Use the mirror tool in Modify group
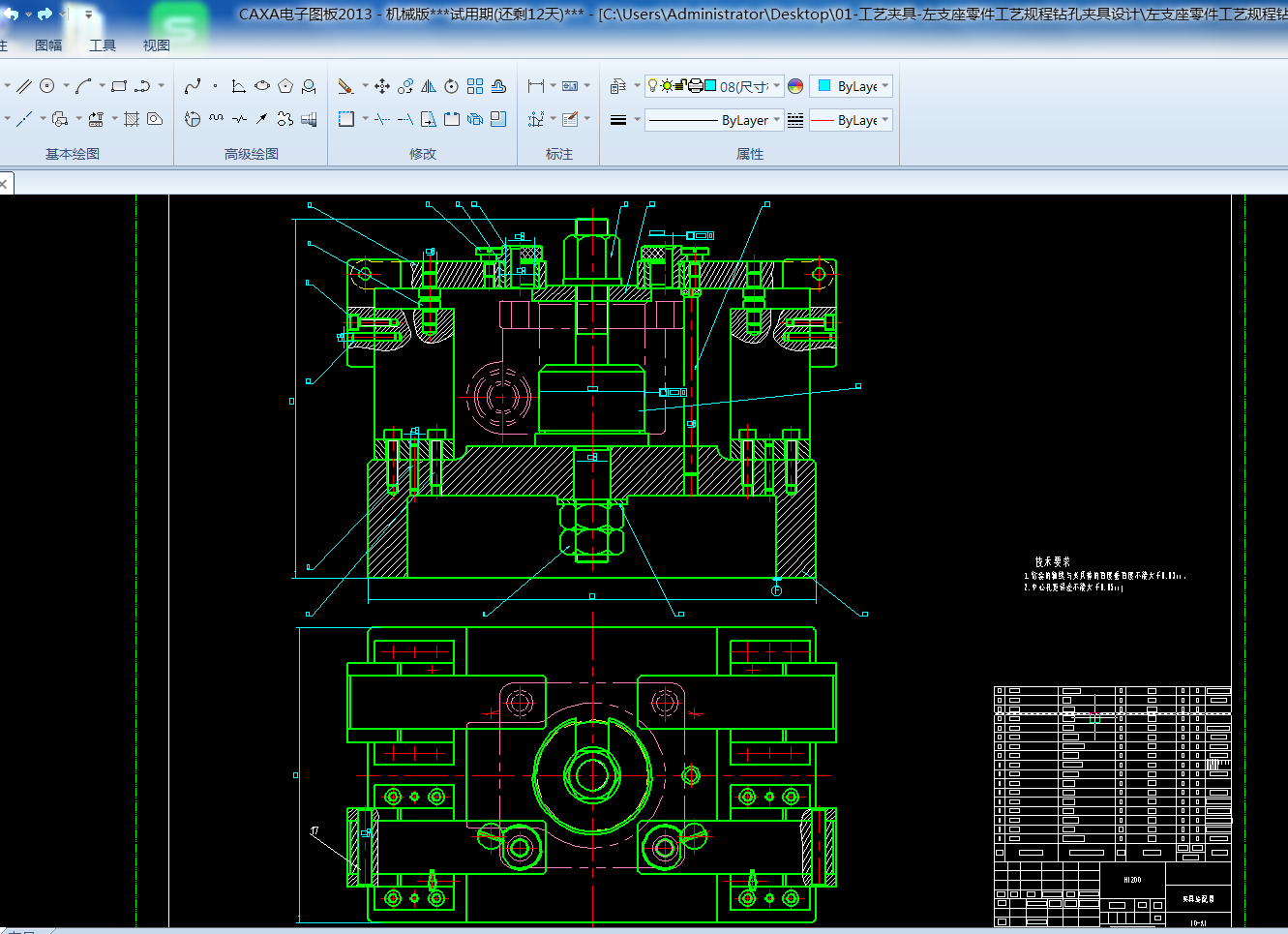Viewport: 1288px width, 934px height. pyautogui.click(x=429, y=86)
